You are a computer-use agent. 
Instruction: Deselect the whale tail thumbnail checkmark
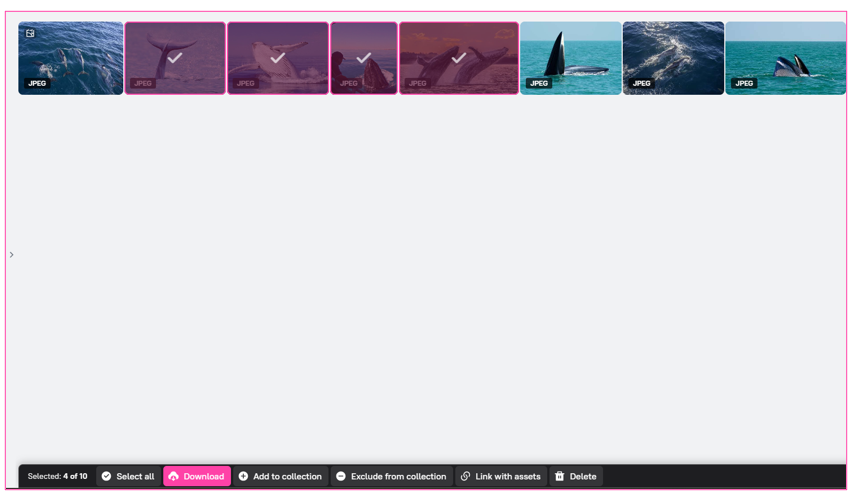pos(175,58)
